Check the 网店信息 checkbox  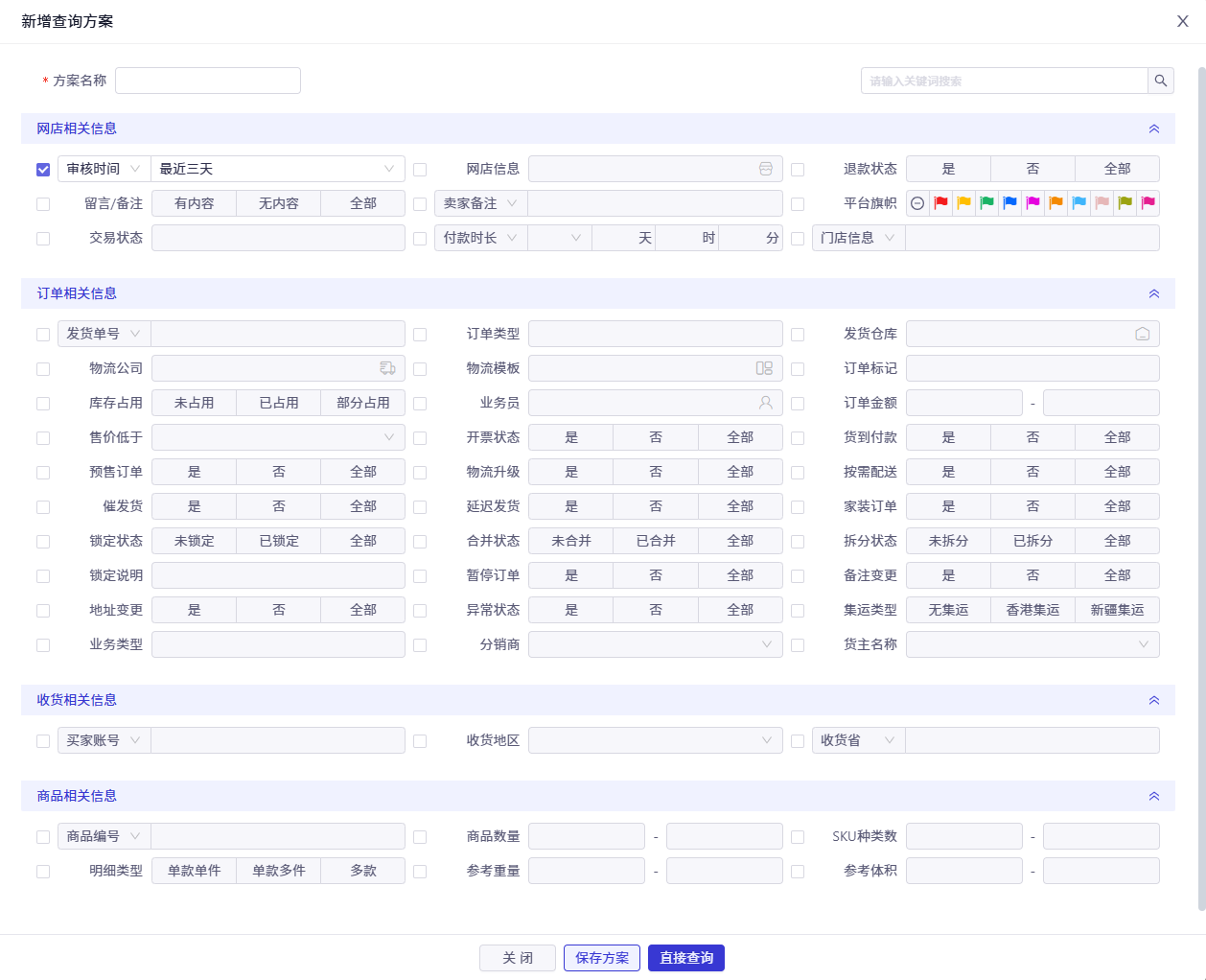pyautogui.click(x=420, y=170)
